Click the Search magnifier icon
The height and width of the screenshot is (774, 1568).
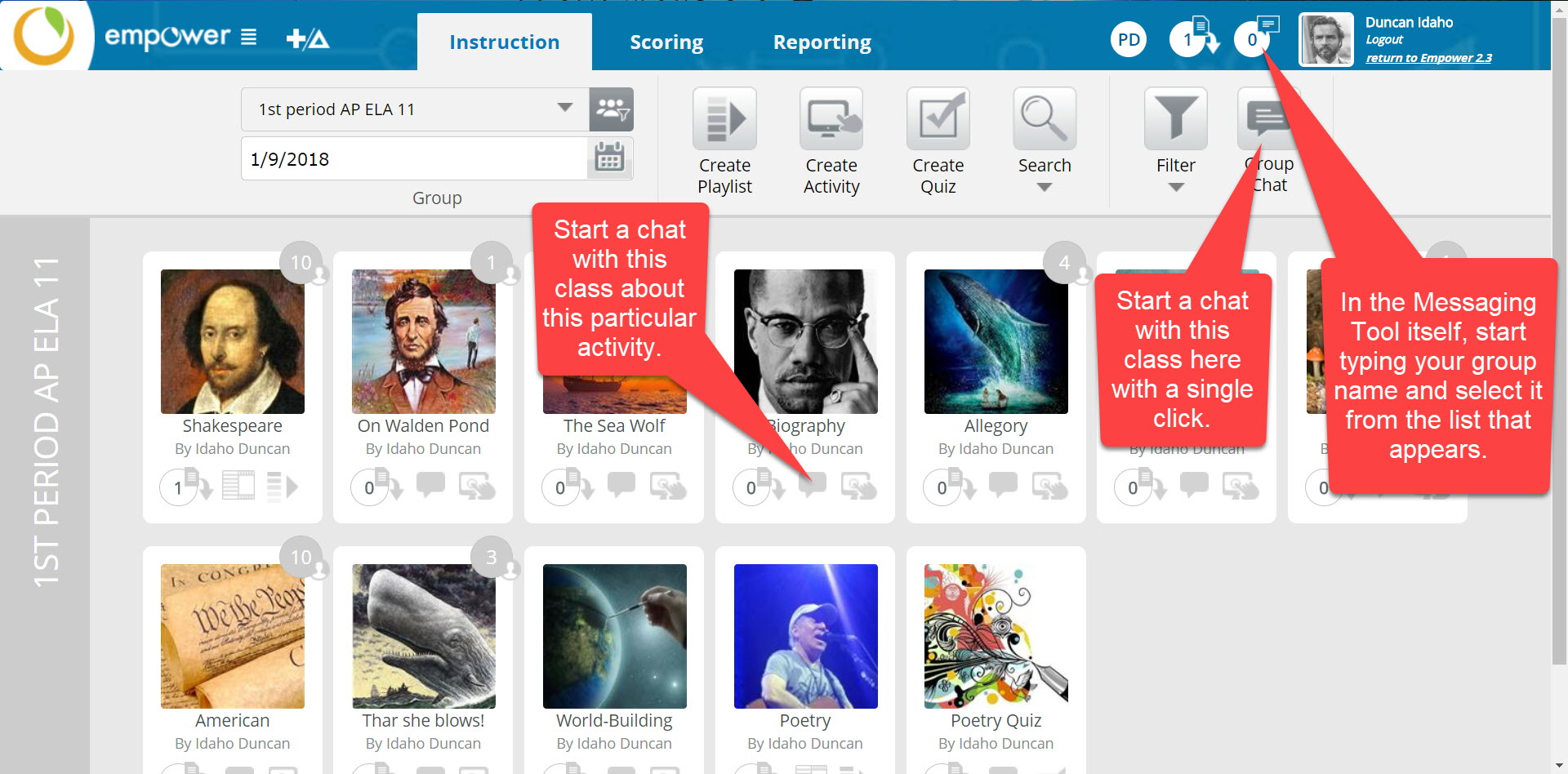coord(1045,119)
